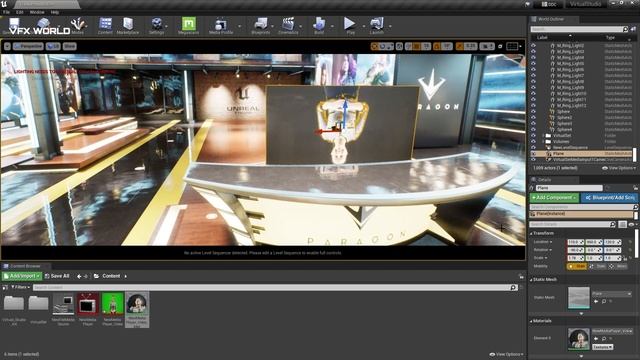Toggle visibility of NewLevelSequence
Screen dimensions: 640x360
point(533,147)
